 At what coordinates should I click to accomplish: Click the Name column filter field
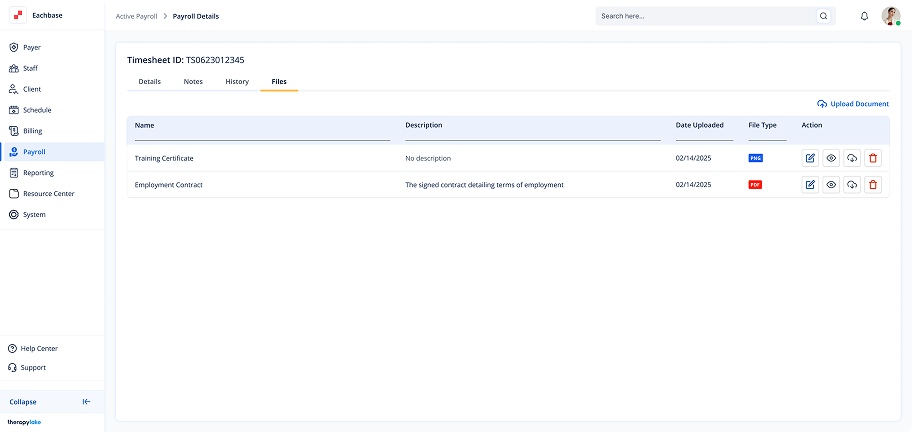point(262,136)
